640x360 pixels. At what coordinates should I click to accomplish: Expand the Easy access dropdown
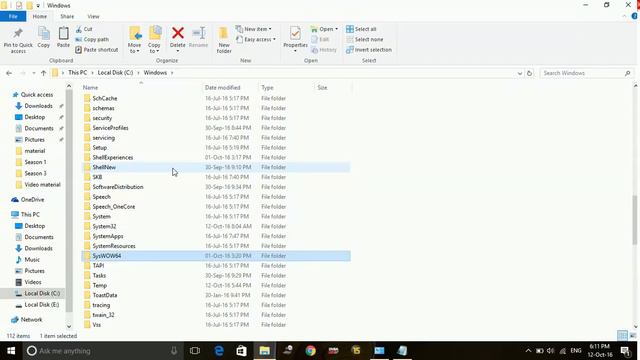[256, 39]
